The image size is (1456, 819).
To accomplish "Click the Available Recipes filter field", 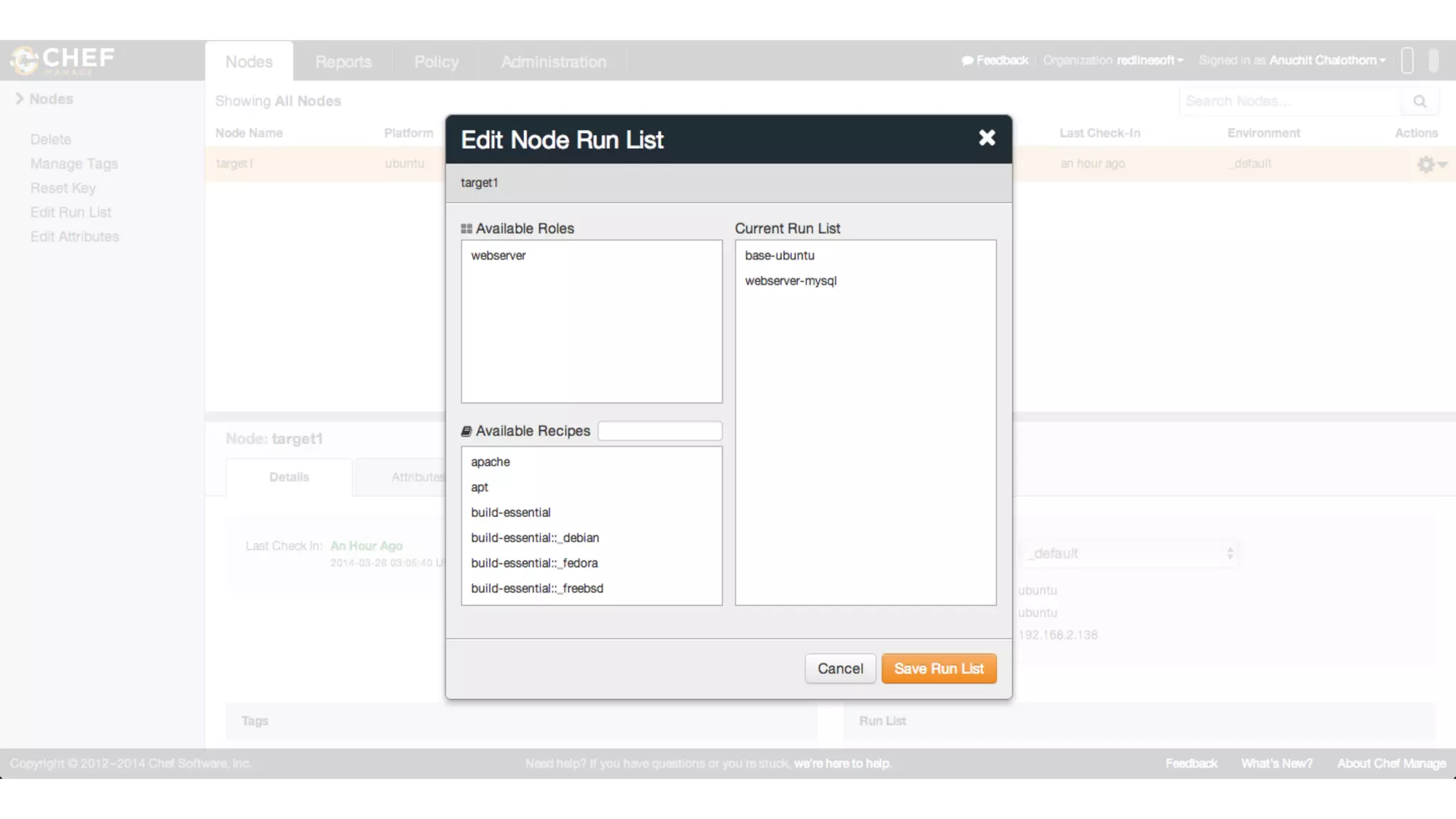I will click(x=660, y=432).
